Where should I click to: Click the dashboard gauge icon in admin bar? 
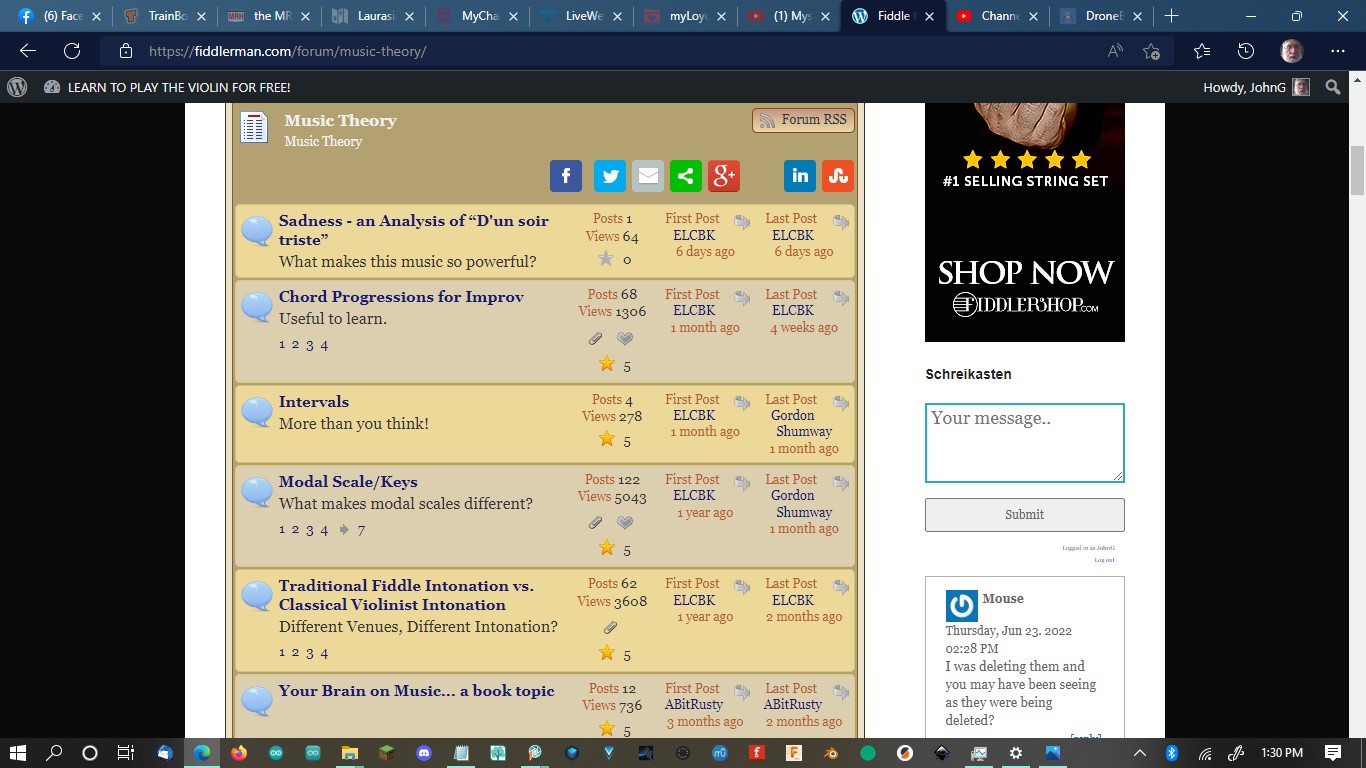[x=52, y=87]
